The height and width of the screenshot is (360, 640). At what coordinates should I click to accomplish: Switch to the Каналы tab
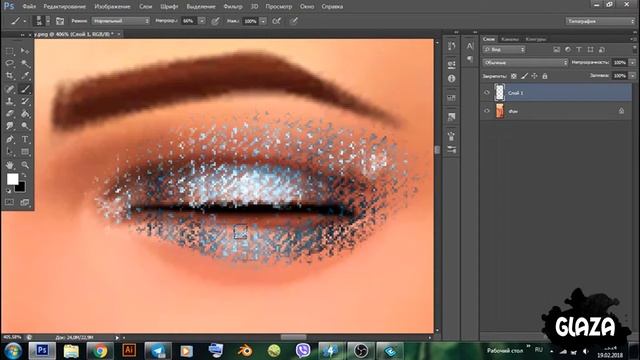[510, 39]
